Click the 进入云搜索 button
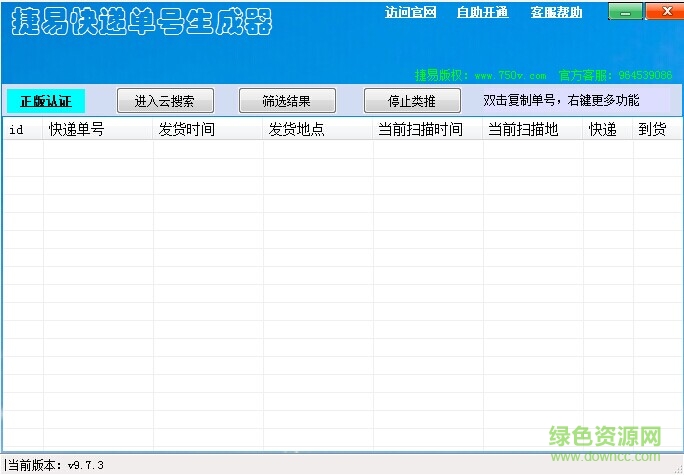 (x=165, y=101)
